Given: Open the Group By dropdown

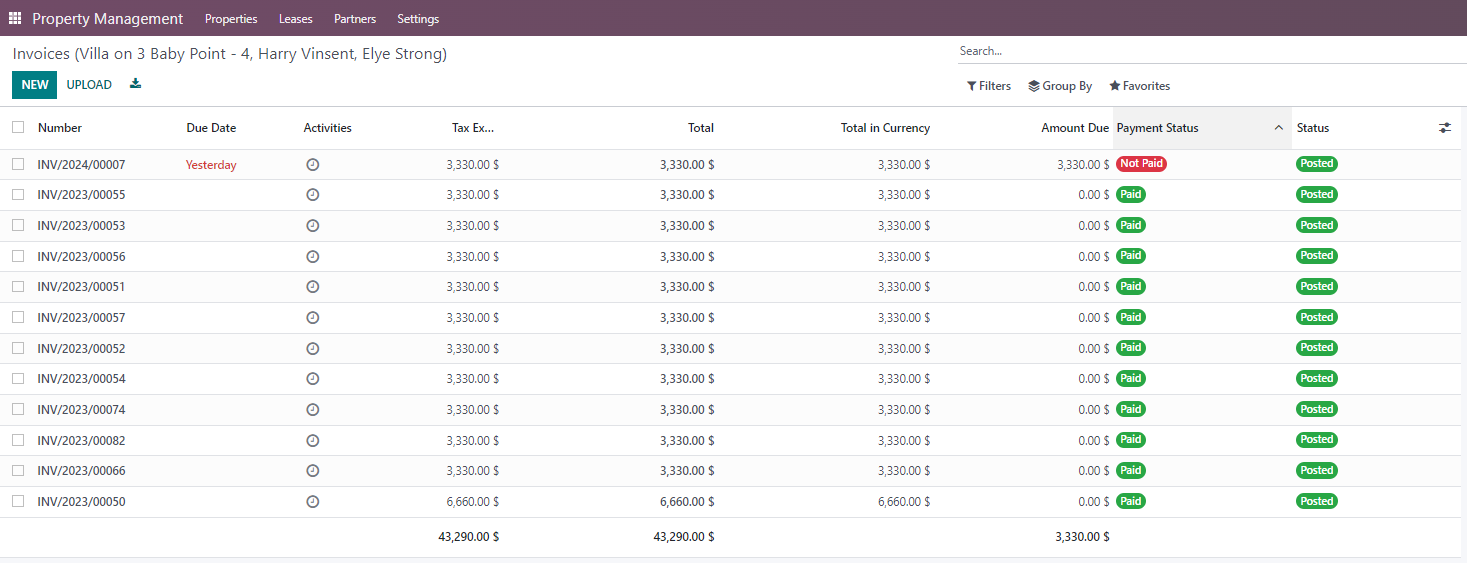Looking at the screenshot, I should 1060,86.
